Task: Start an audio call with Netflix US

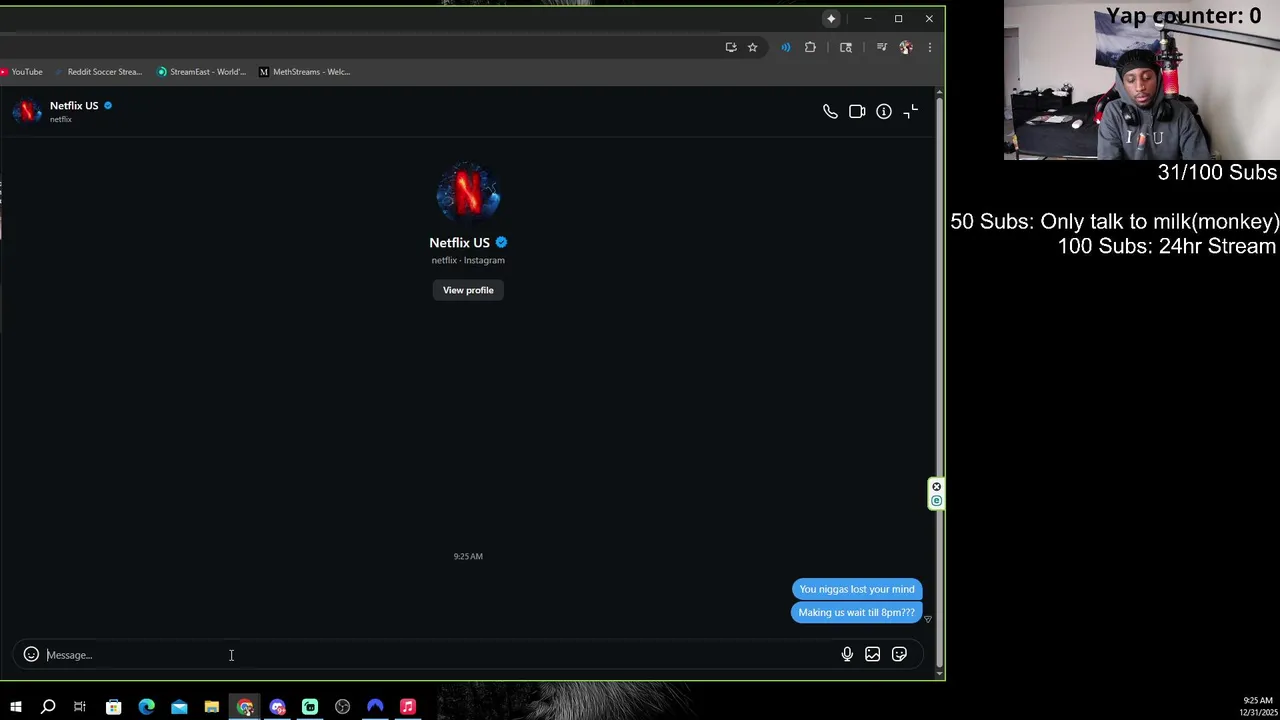Action: pyautogui.click(x=830, y=112)
